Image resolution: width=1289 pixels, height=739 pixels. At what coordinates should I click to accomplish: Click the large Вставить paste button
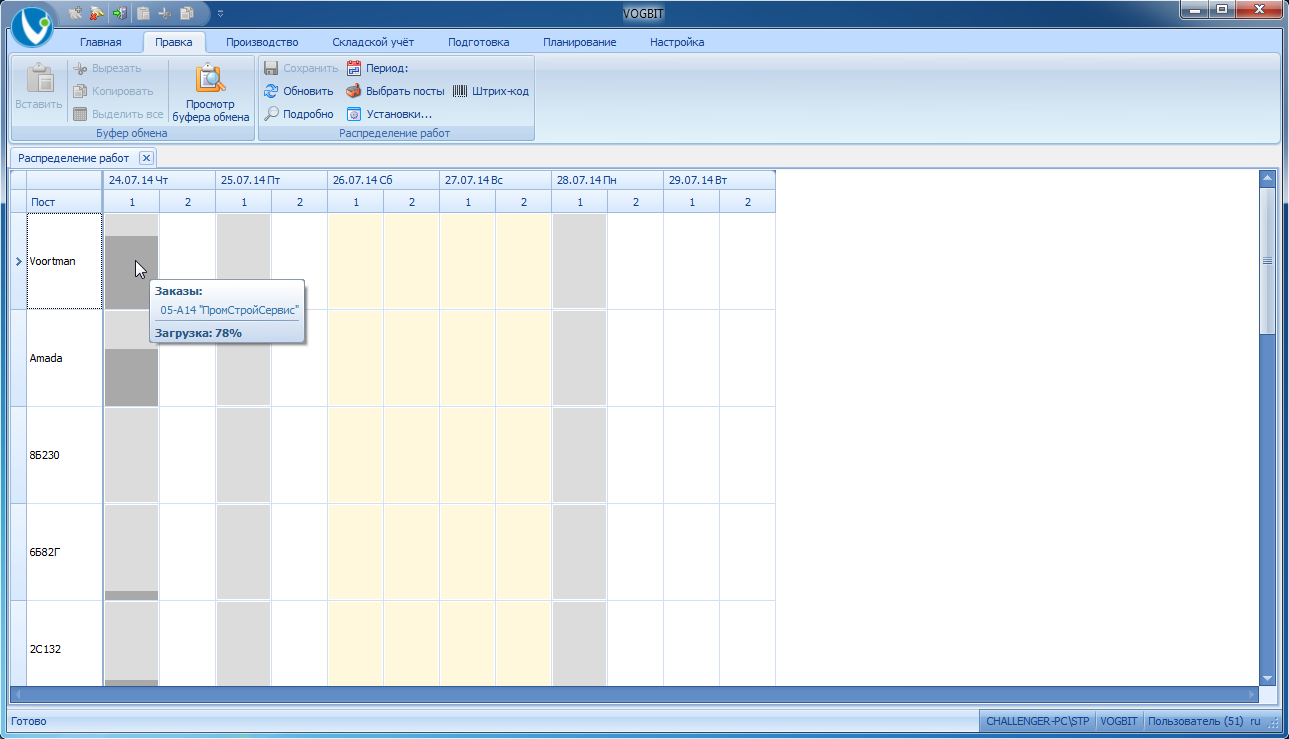pyautogui.click(x=39, y=87)
